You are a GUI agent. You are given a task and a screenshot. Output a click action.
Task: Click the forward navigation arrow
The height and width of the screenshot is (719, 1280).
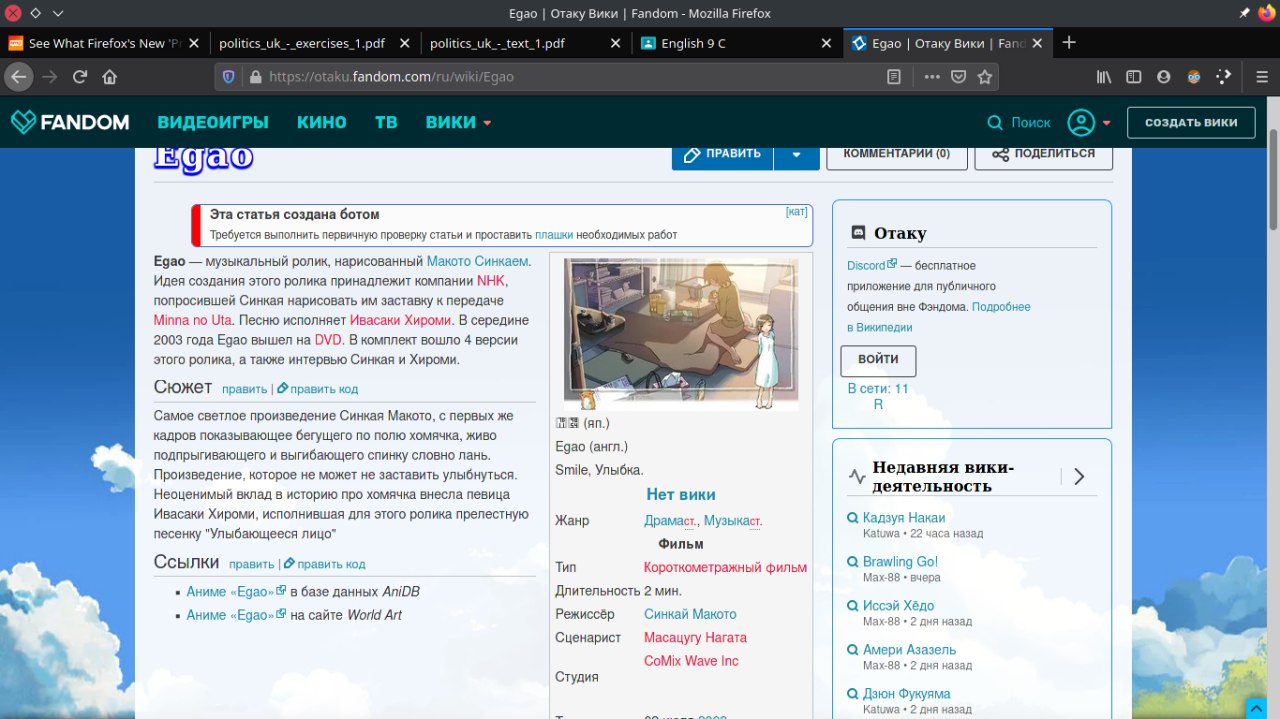[50, 77]
